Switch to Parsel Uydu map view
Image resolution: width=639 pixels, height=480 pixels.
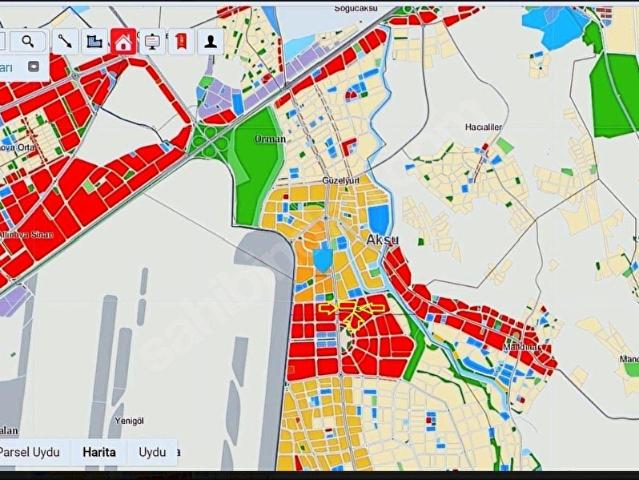30,452
